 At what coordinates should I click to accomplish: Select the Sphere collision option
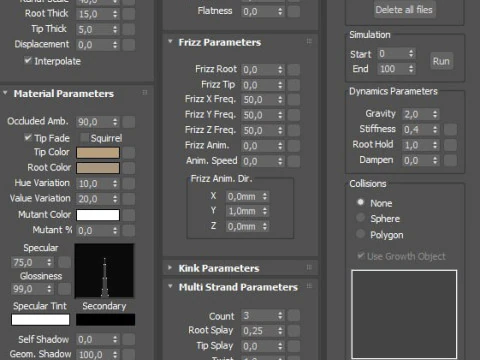[360, 218]
